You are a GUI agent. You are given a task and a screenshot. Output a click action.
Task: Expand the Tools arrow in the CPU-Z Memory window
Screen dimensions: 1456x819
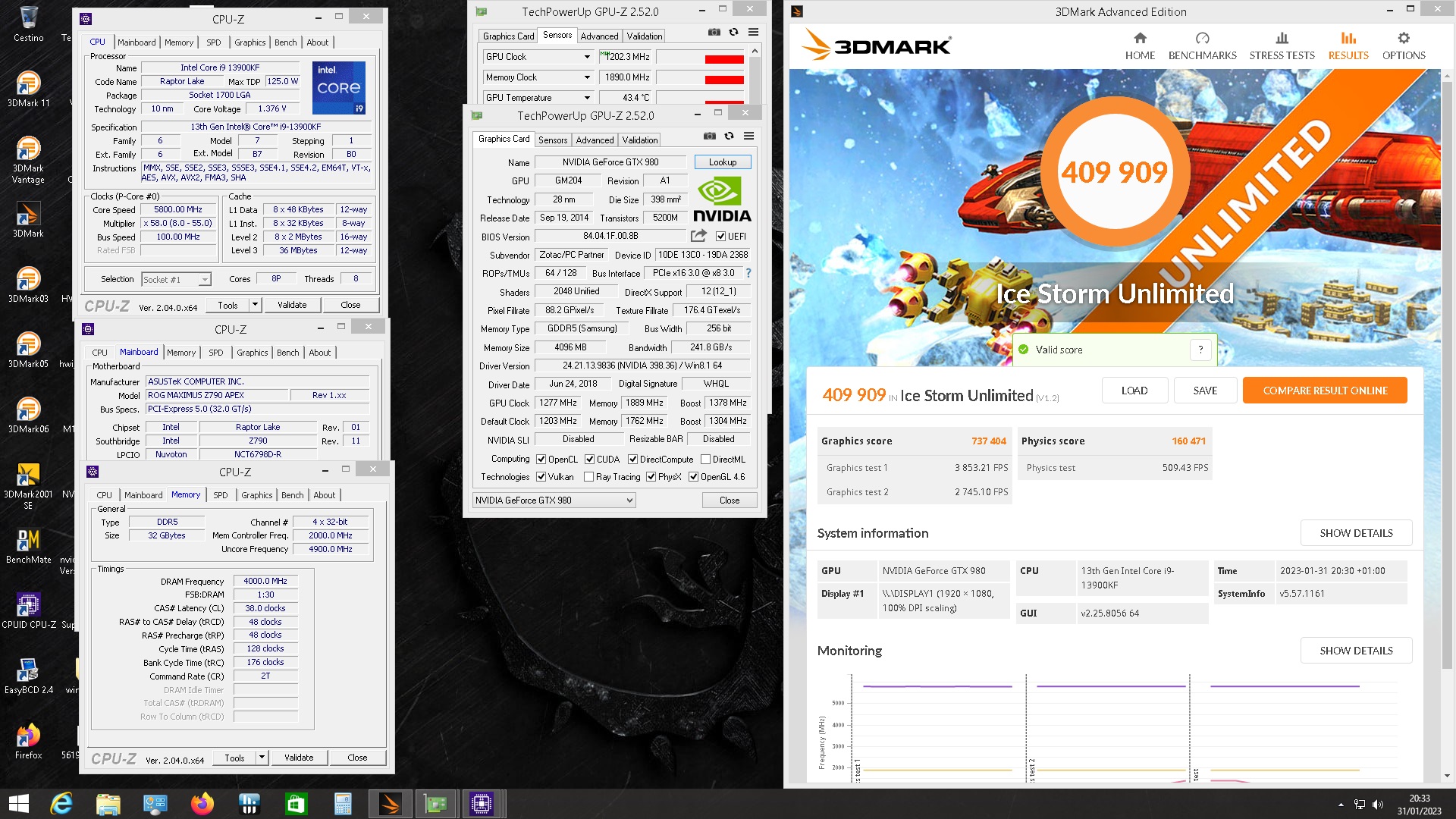click(x=262, y=758)
